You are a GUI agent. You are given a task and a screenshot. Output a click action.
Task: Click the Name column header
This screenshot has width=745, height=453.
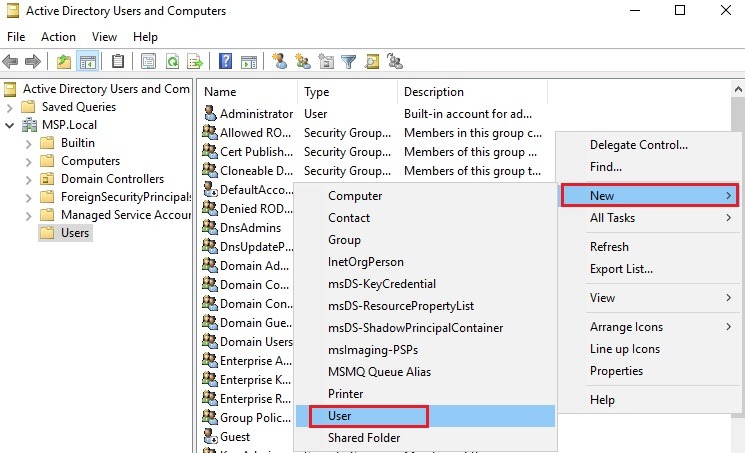[x=220, y=92]
